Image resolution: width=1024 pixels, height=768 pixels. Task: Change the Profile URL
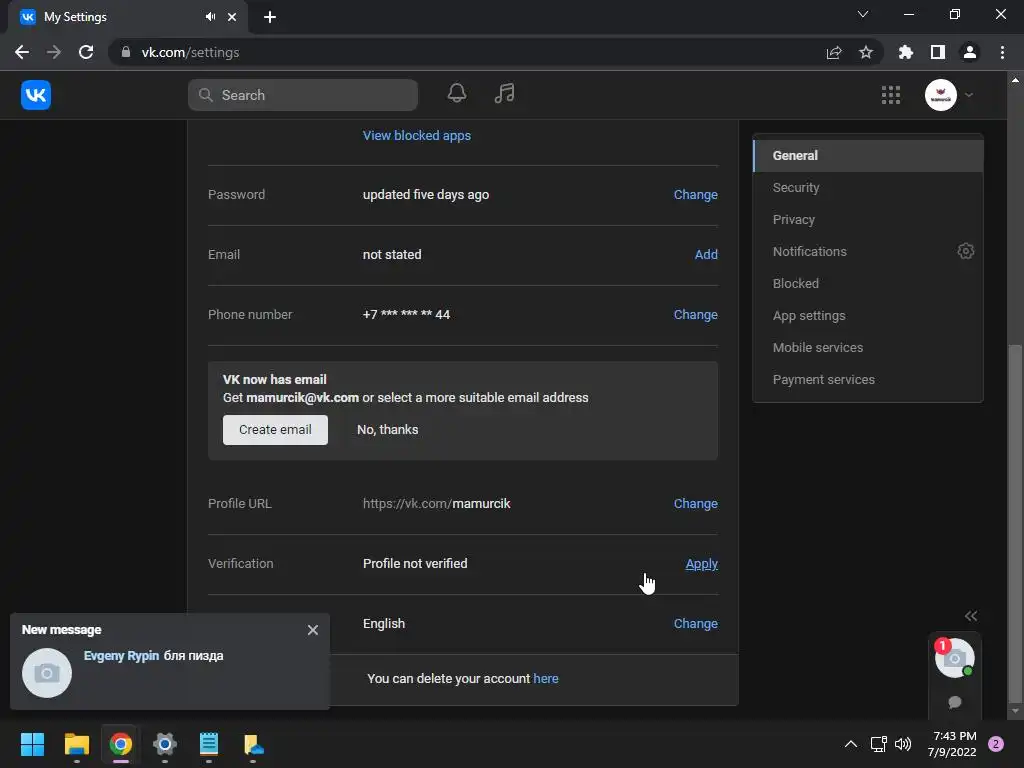[x=696, y=504]
